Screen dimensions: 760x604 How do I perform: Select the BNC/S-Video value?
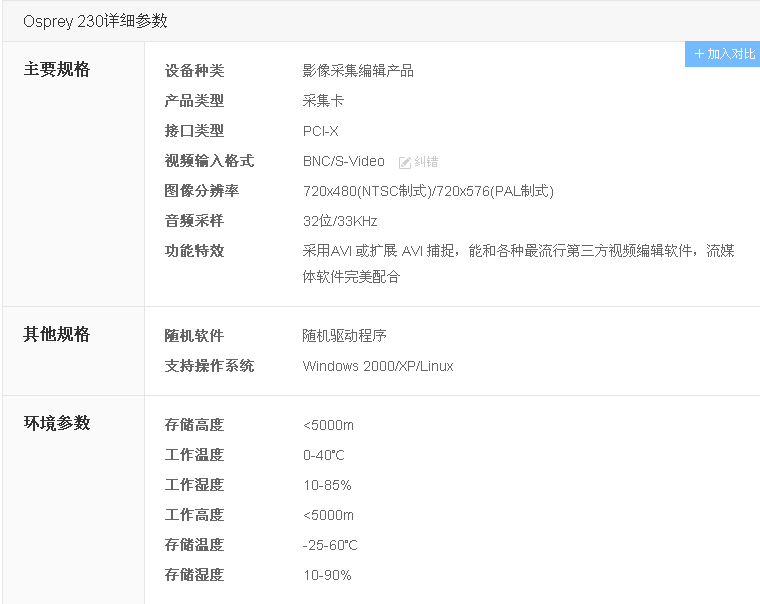pyautogui.click(x=344, y=161)
